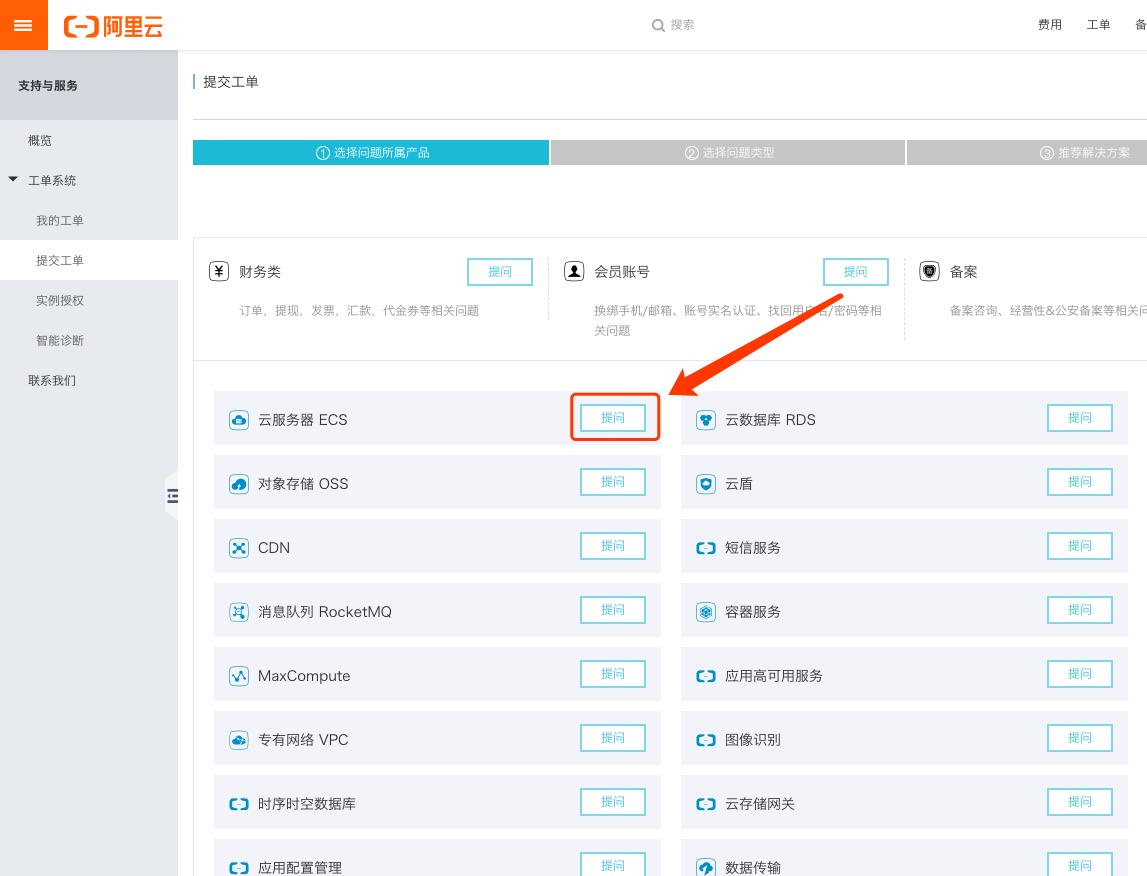Click the 应用高可用服务 icon
The width and height of the screenshot is (1147, 876).
click(705, 676)
